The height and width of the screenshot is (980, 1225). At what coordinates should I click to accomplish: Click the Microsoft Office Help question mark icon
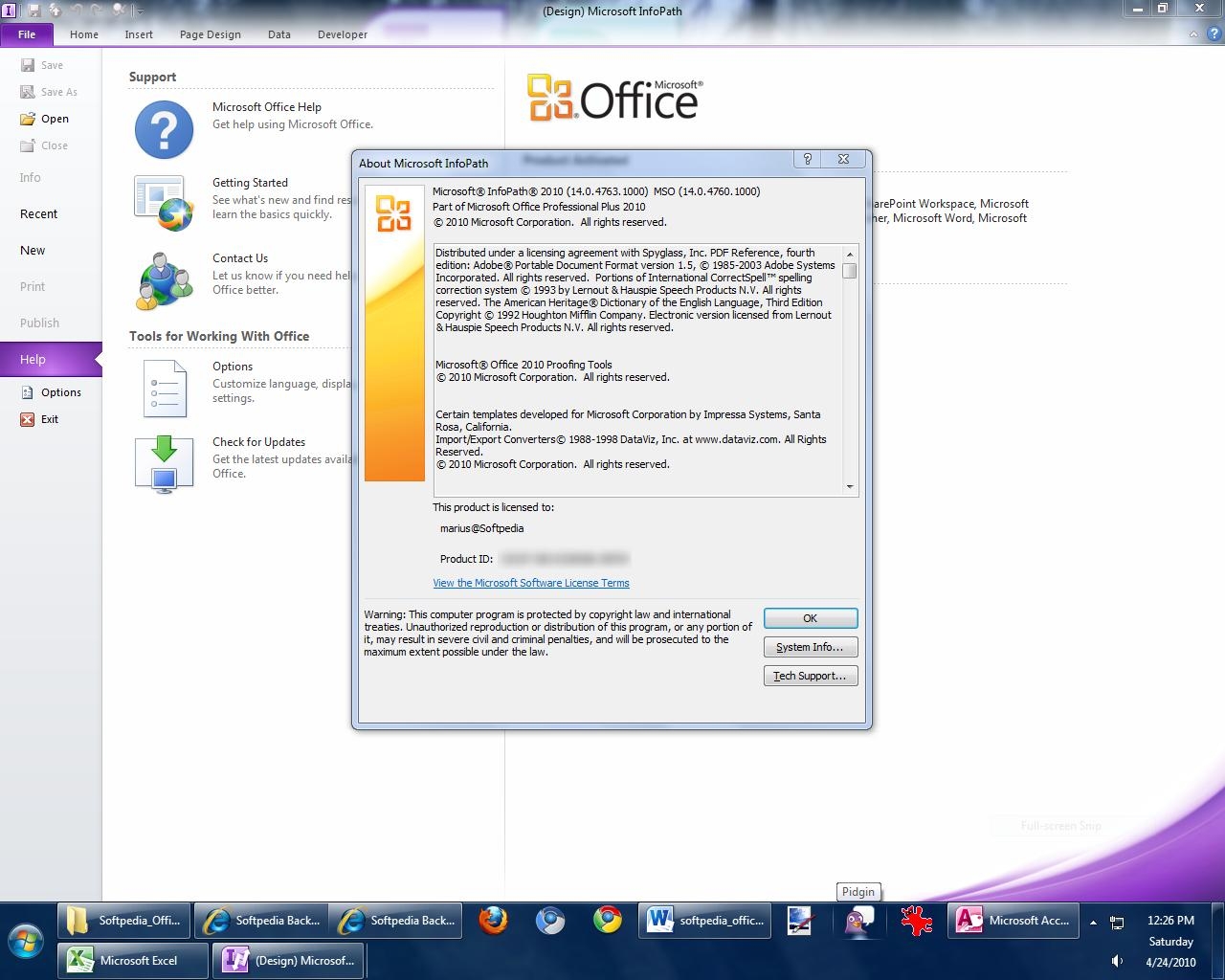click(164, 129)
